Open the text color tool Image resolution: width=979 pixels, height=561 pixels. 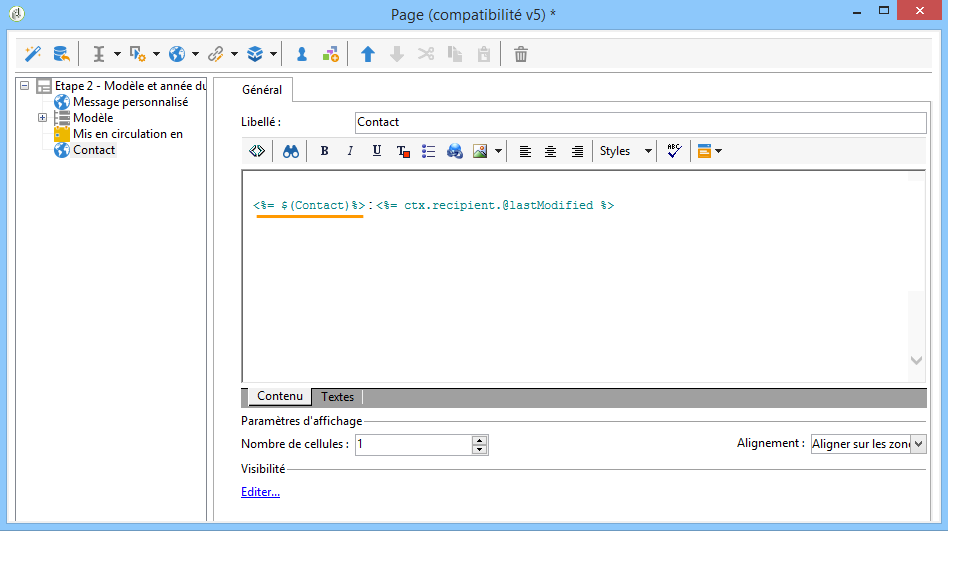(x=403, y=151)
